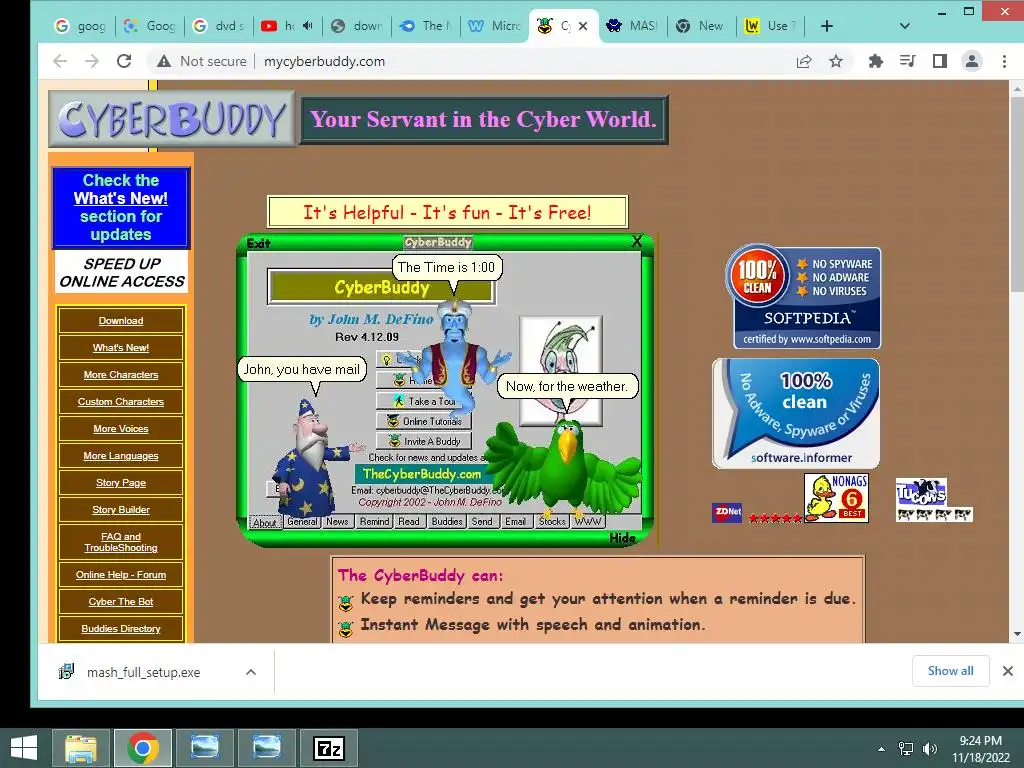Click the forward navigation arrow
The width and height of the screenshot is (1024, 768).
92,61
